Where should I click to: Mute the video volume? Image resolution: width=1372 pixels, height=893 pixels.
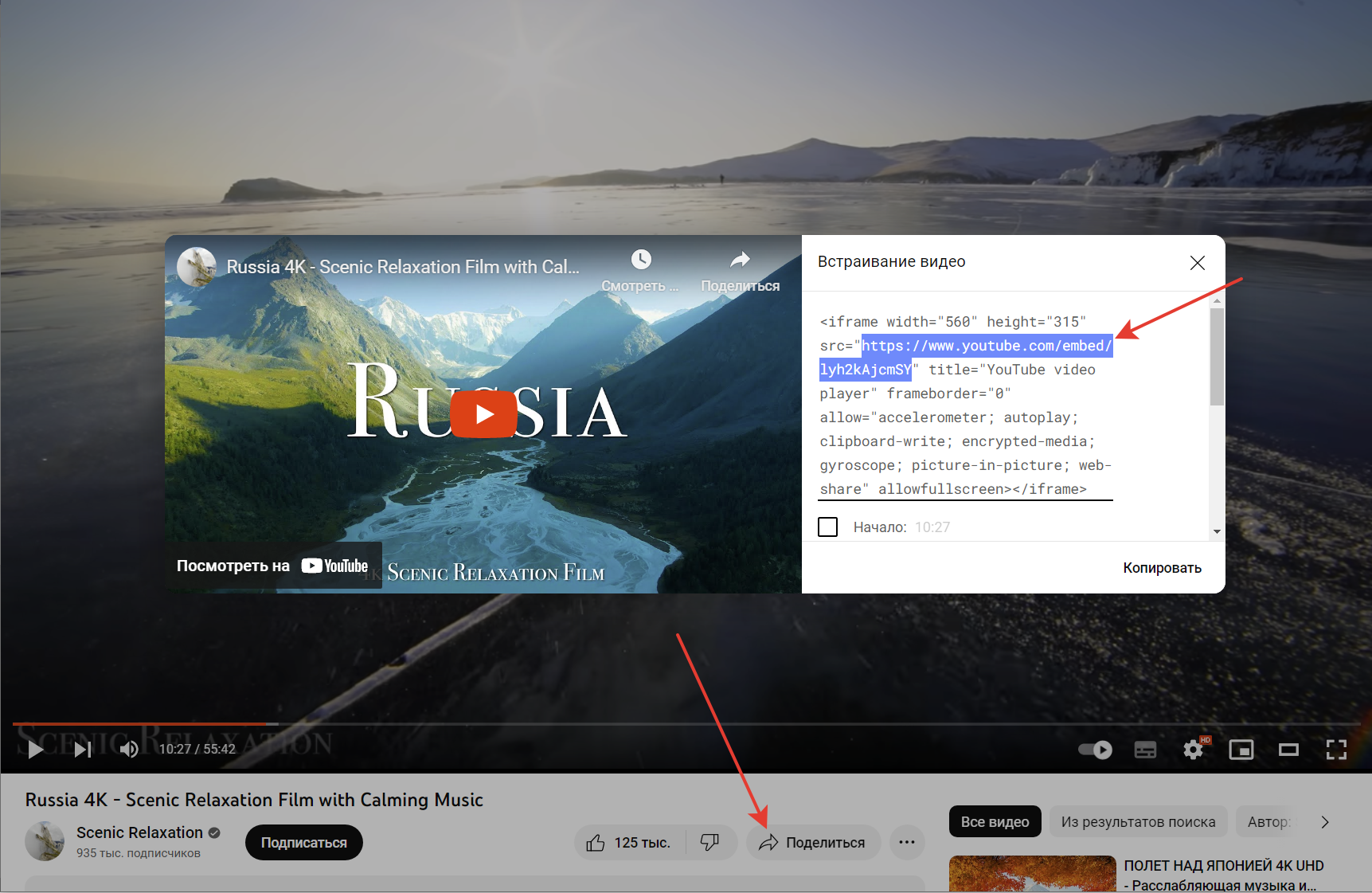pos(129,749)
